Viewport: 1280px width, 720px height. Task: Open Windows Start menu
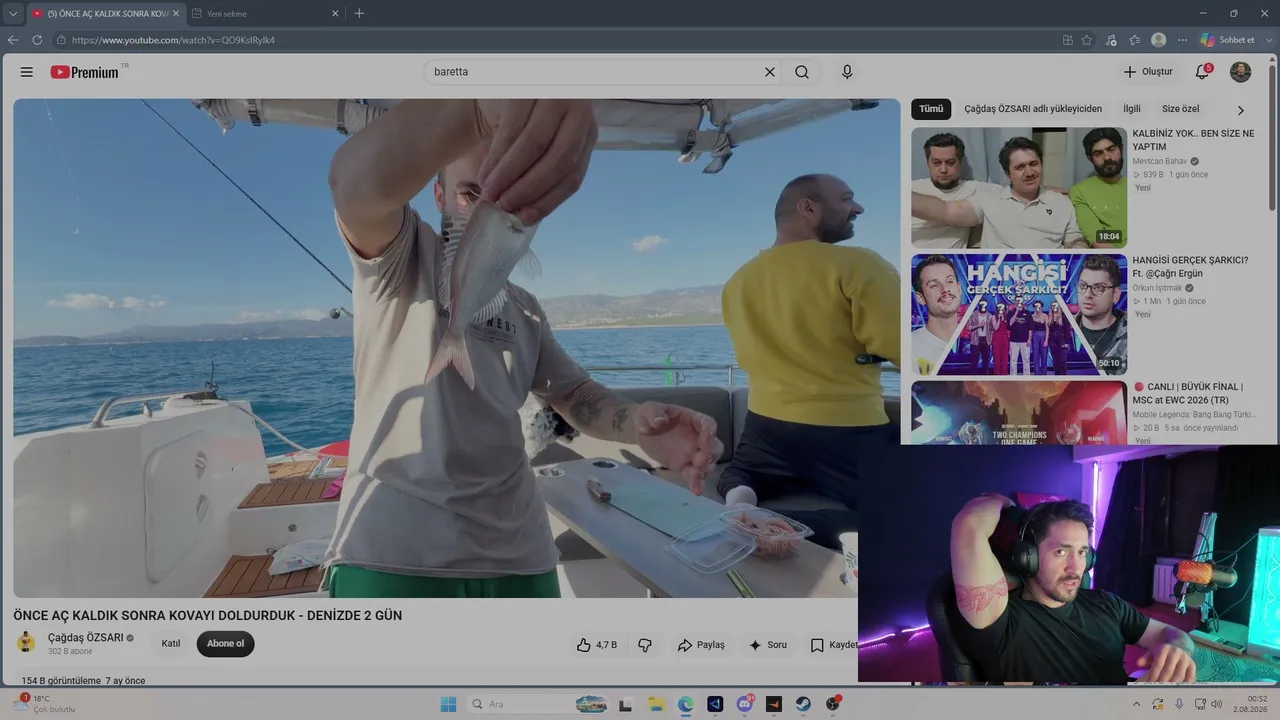click(x=448, y=704)
